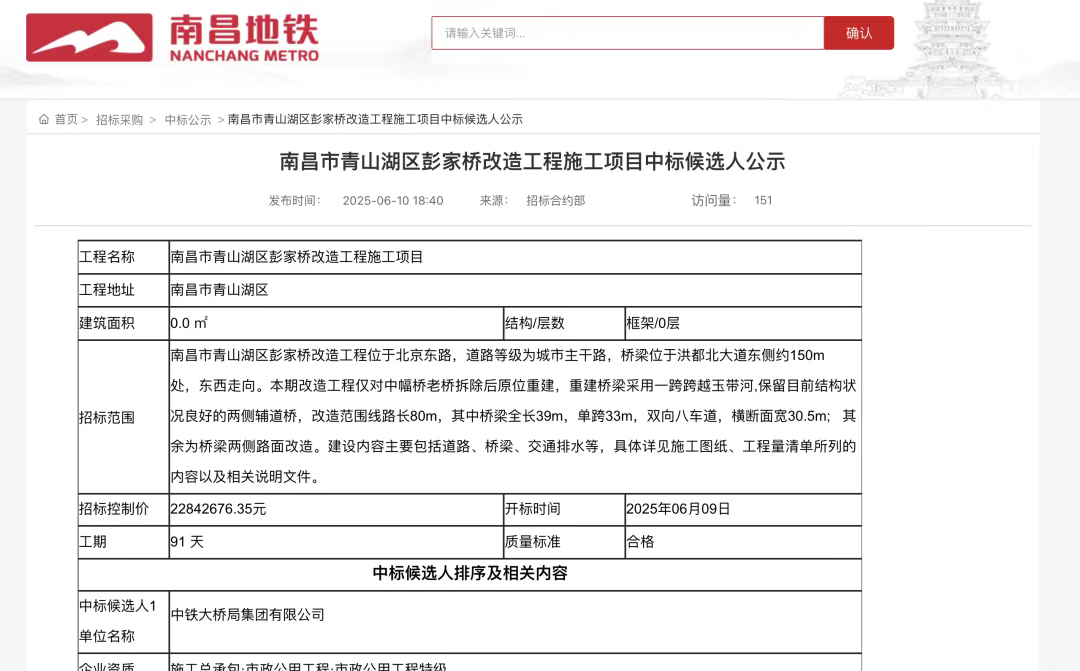1080x671 pixels.
Task: Click the publish time 2025-06-10 18:40
Action: click(x=392, y=200)
